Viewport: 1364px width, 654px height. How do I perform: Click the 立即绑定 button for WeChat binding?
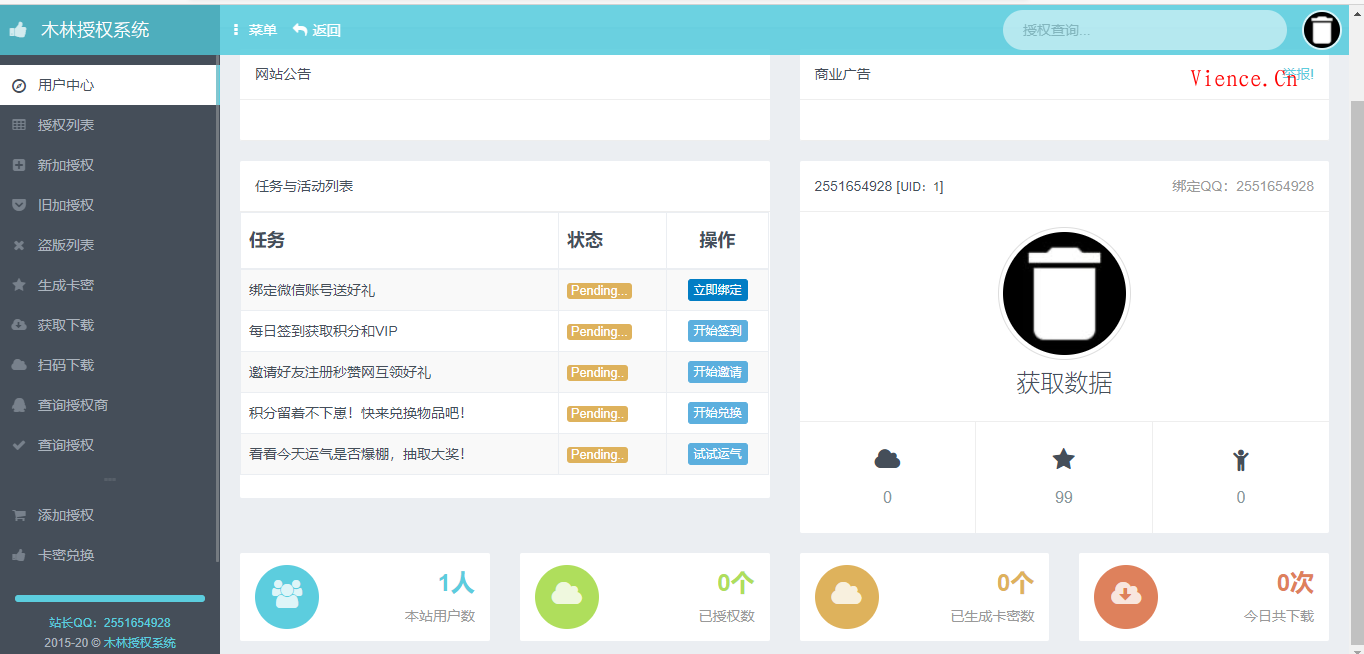[717, 289]
